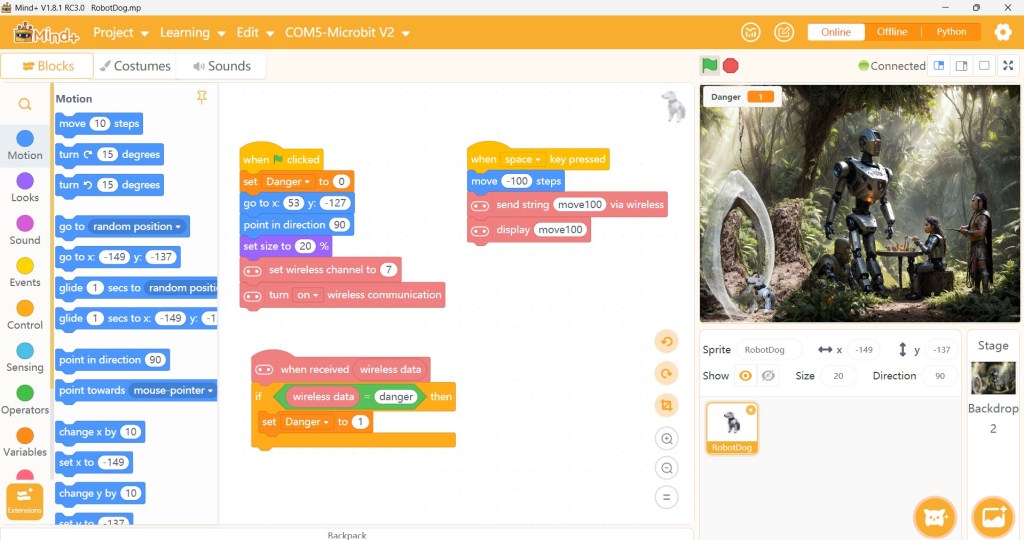Select the RobotDog sprite thumbnail
Viewport: 1024px width, 540px height.
pyautogui.click(x=732, y=427)
